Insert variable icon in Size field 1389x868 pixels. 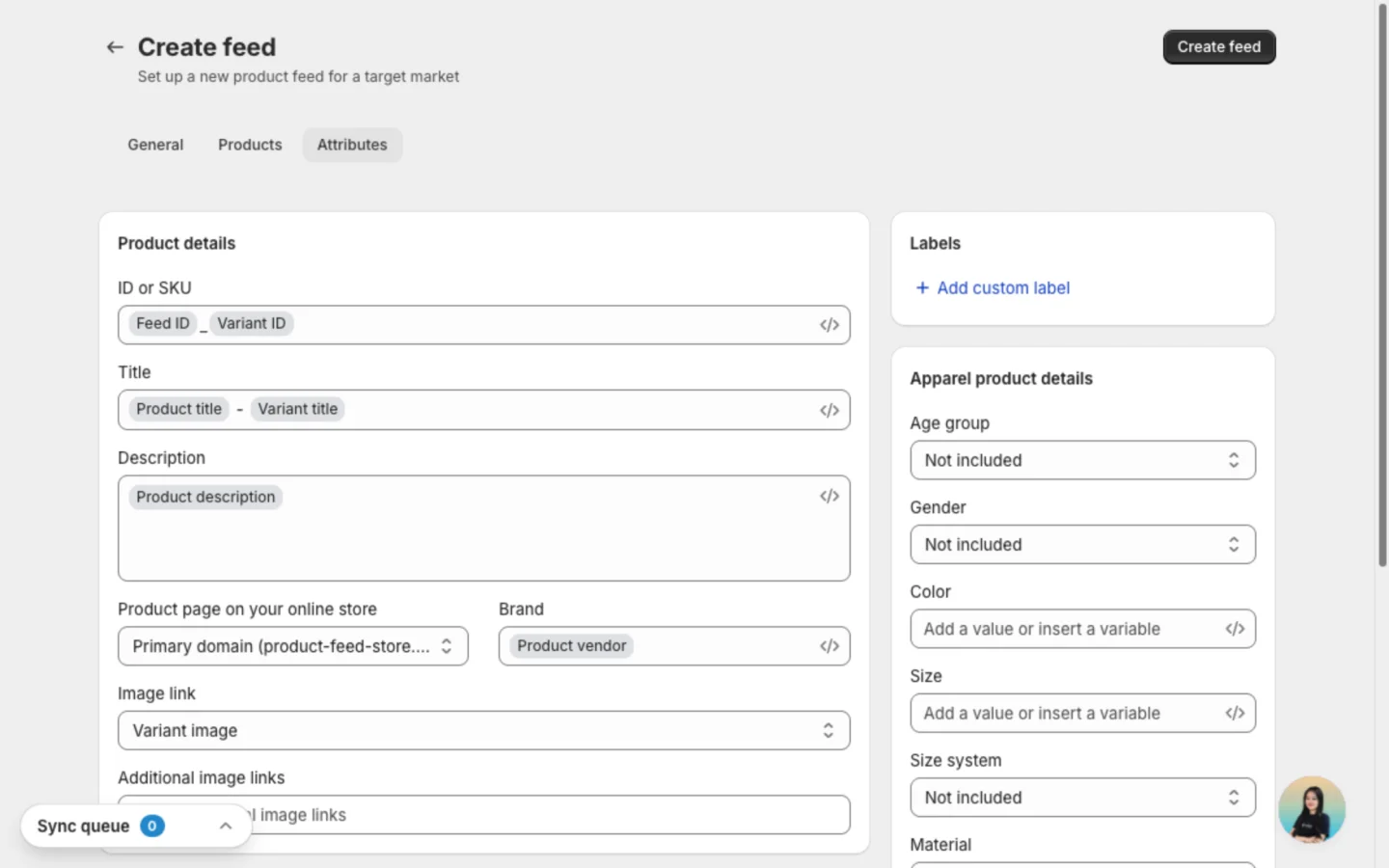point(1235,714)
